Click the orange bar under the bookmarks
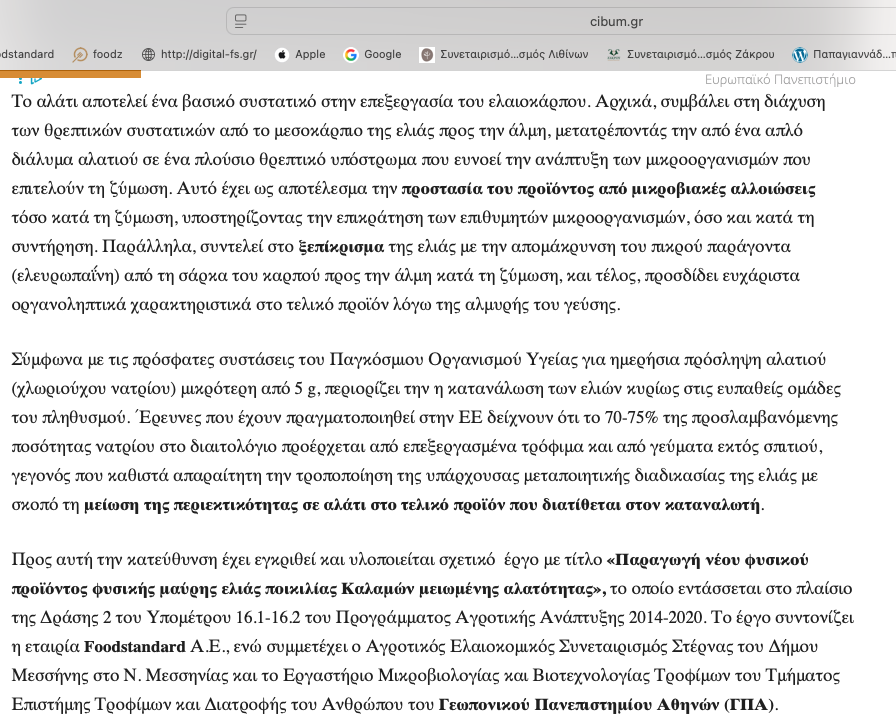This screenshot has height=723, width=896. click(x=70, y=74)
